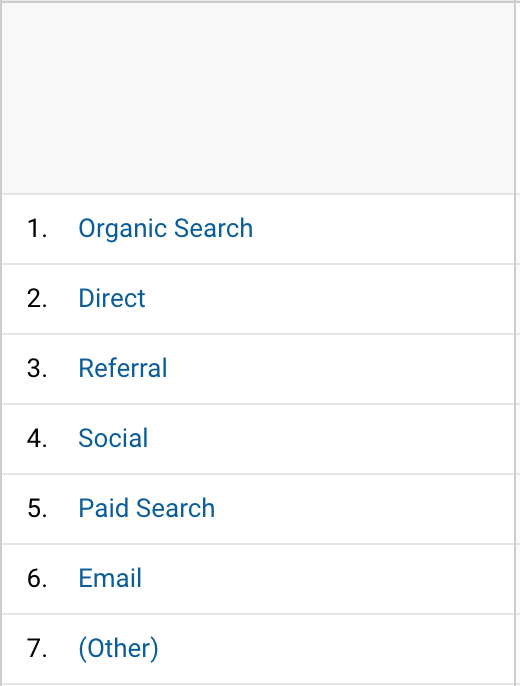Viewport: 520px width, 686px height.
Task: Select the Referral channel link
Action: click(x=122, y=368)
